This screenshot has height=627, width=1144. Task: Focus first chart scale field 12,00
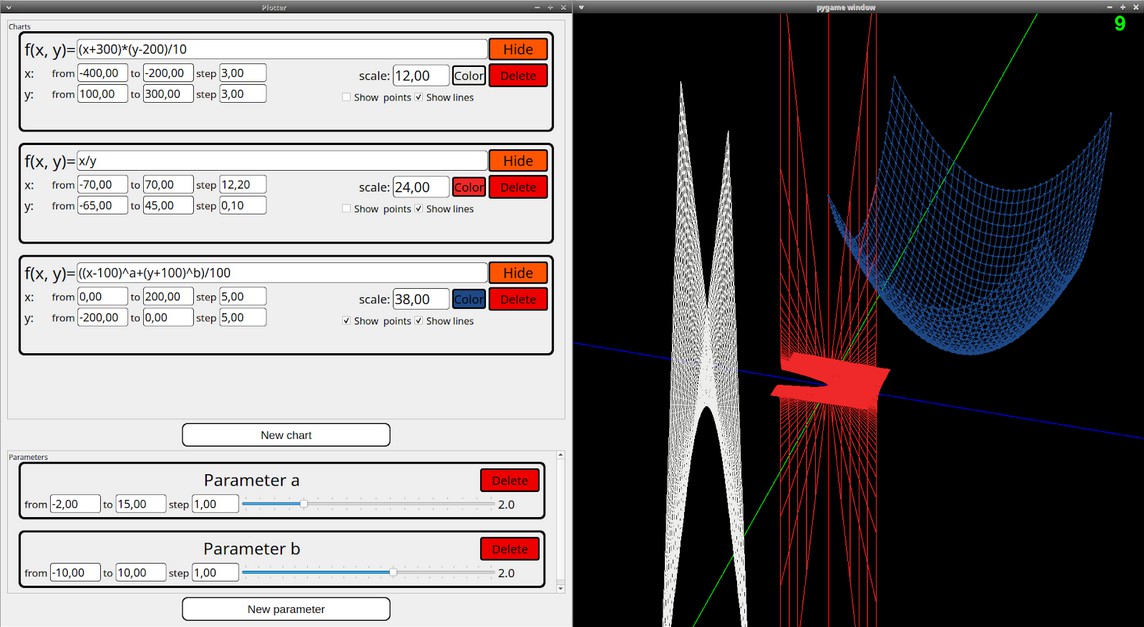pyautogui.click(x=421, y=76)
